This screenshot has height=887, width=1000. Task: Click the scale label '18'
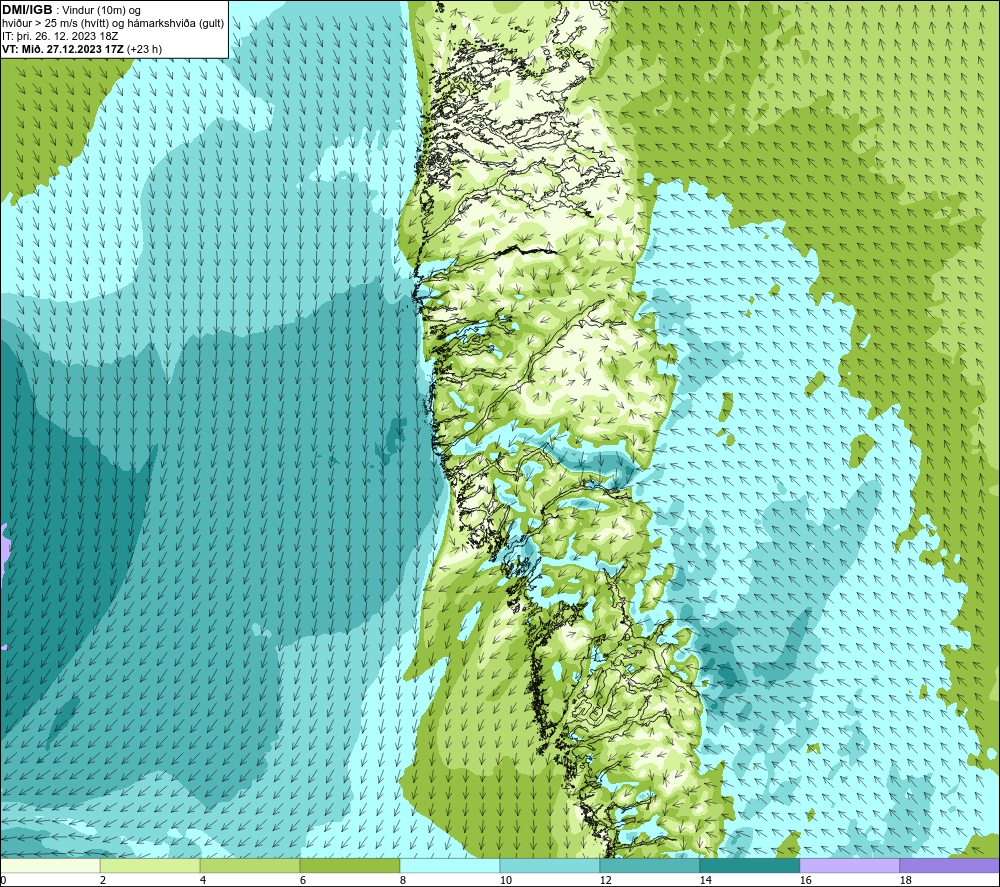pos(905,880)
